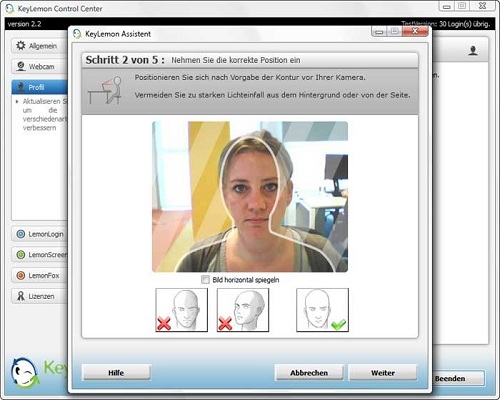Viewport: 500px width, 400px height.
Task: Open the LemonScreen green icon entry
Action: click(x=21, y=255)
